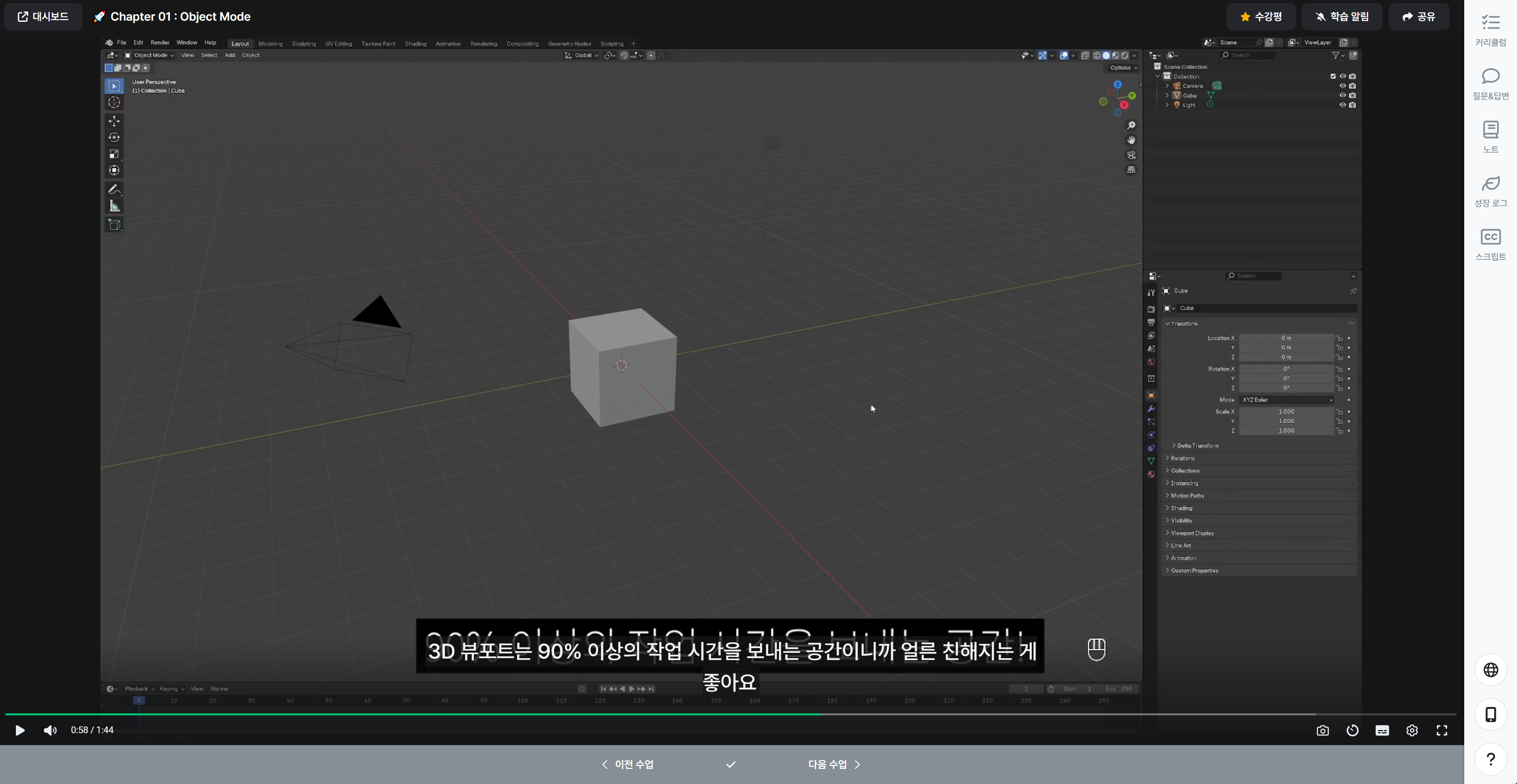Select the Annotate pencil tool
The width and height of the screenshot is (1517, 784).
(x=114, y=189)
